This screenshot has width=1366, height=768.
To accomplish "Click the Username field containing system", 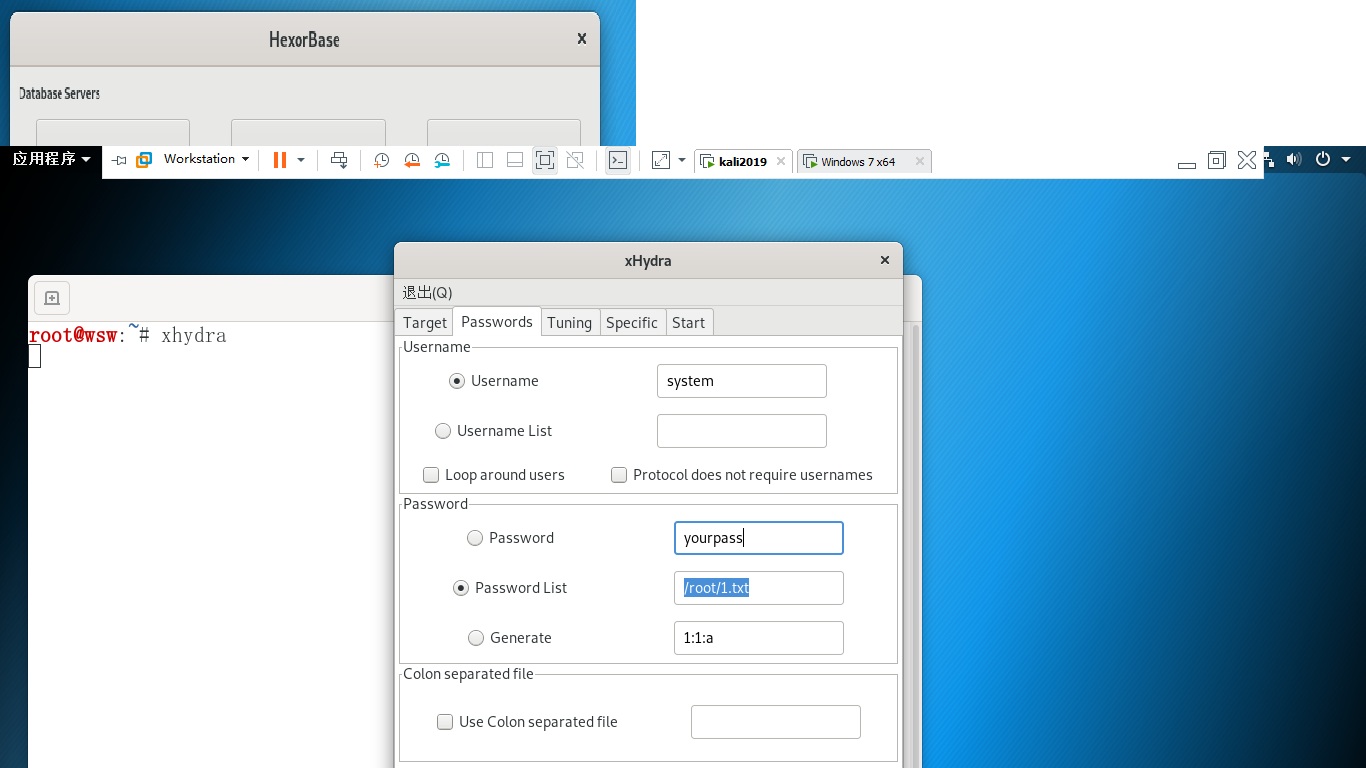I will click(x=742, y=381).
